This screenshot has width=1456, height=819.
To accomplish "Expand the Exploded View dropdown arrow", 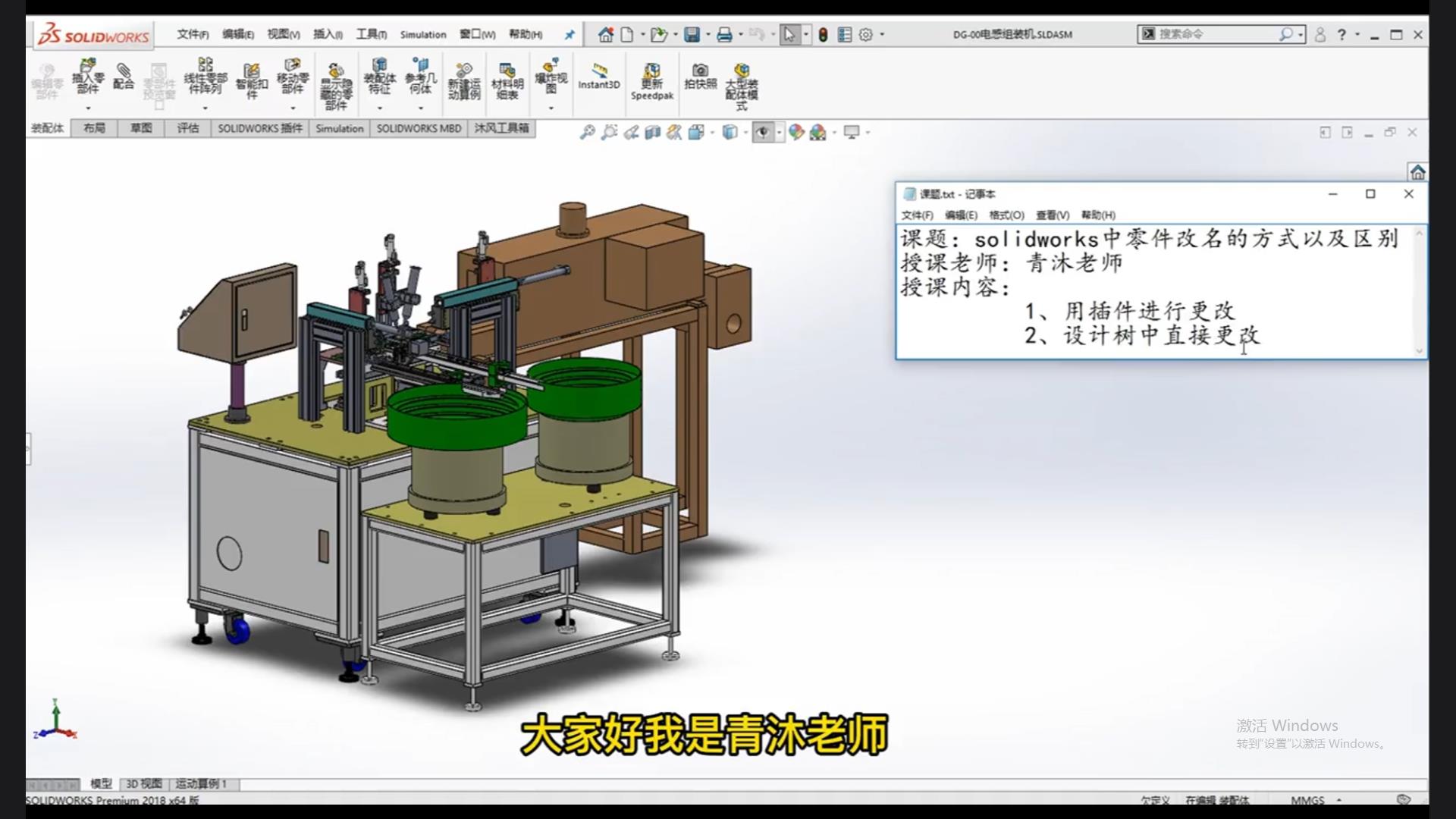I will tap(551, 108).
